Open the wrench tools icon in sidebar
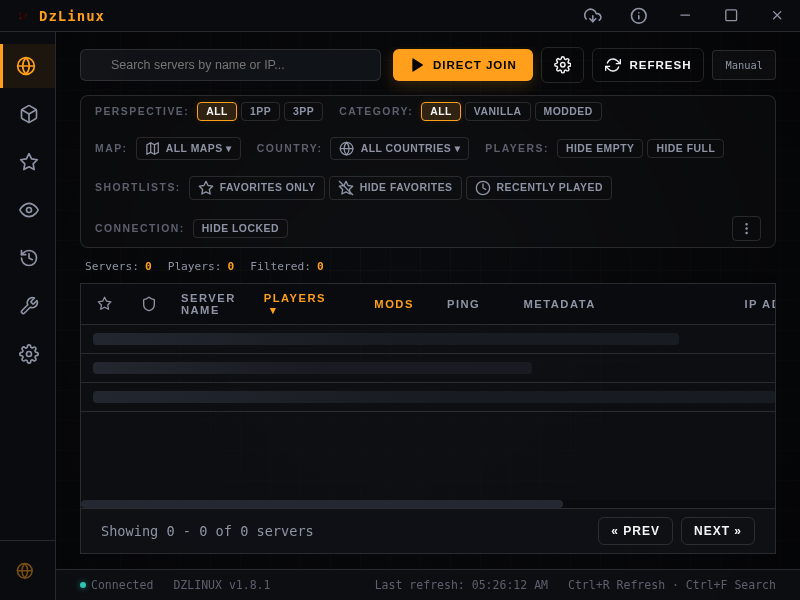800x600 pixels. (29, 306)
